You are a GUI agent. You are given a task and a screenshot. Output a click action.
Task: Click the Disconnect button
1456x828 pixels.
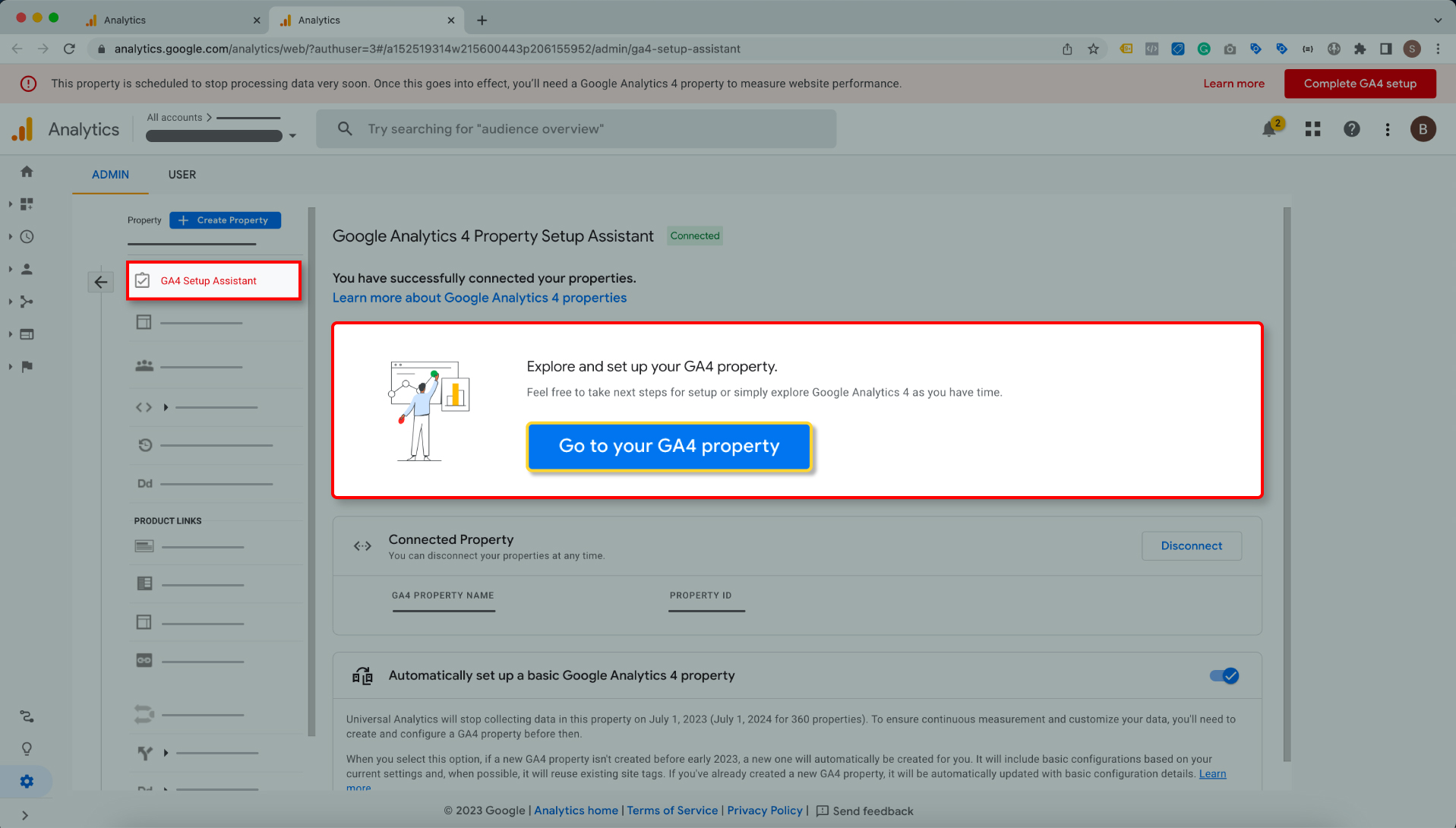click(1191, 546)
